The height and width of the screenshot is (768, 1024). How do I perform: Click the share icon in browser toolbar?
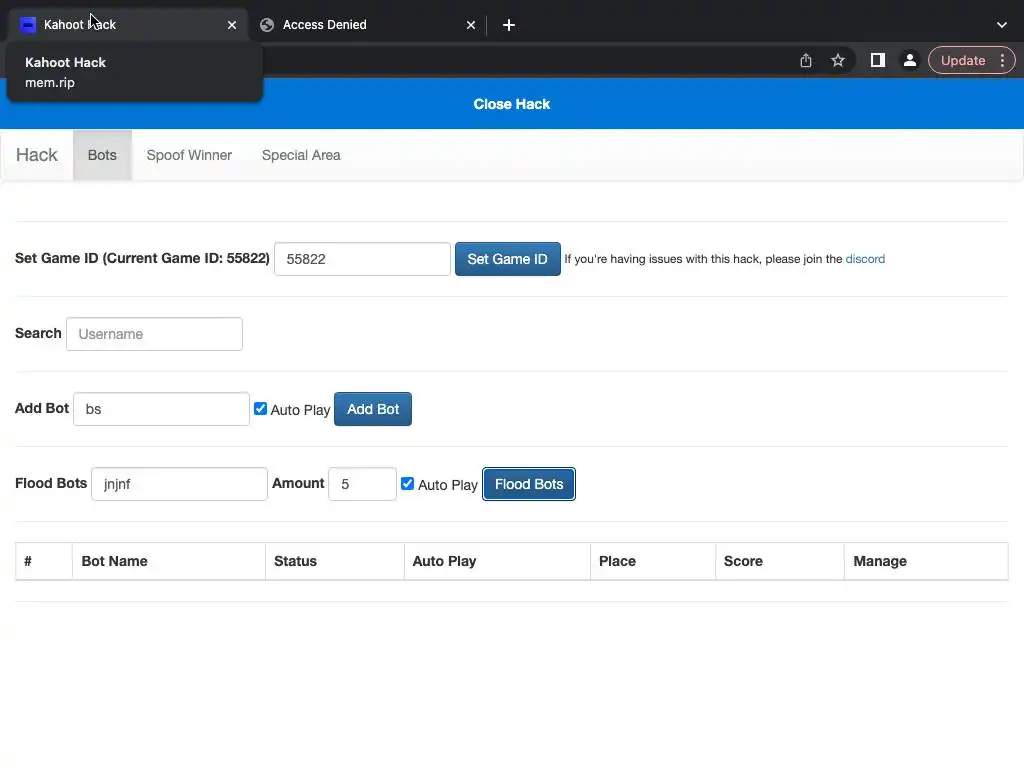[806, 61]
